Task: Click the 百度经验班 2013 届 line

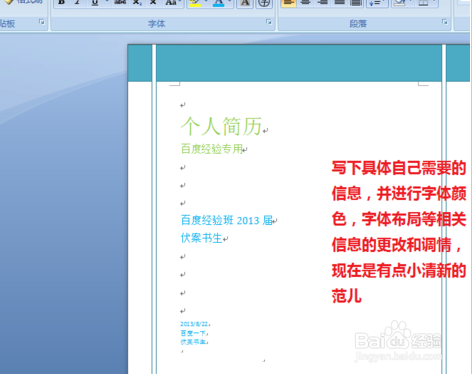Action: click(x=227, y=220)
